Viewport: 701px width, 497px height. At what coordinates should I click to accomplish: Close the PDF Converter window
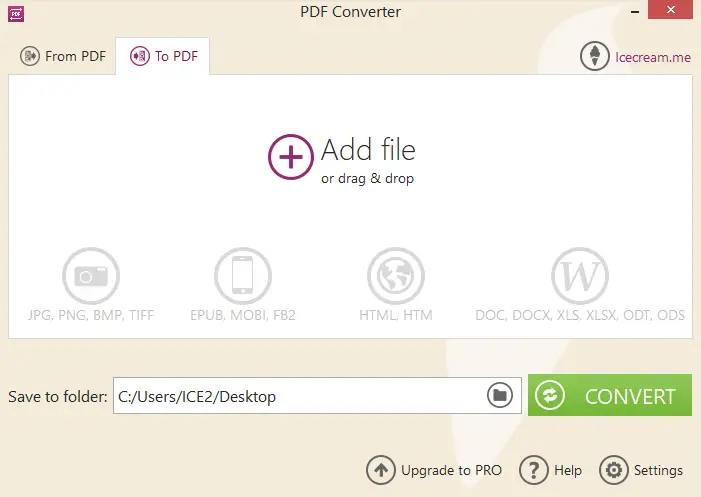point(670,9)
